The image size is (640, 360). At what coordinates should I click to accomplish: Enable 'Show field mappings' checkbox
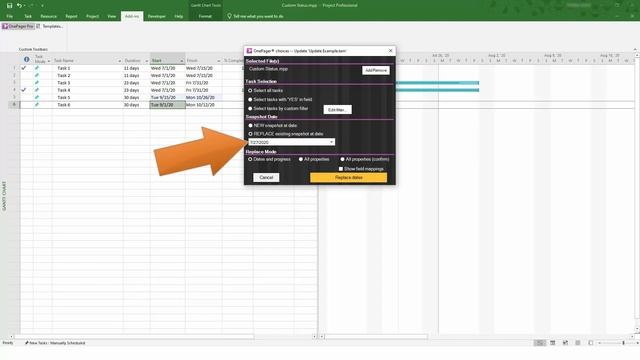coord(341,169)
